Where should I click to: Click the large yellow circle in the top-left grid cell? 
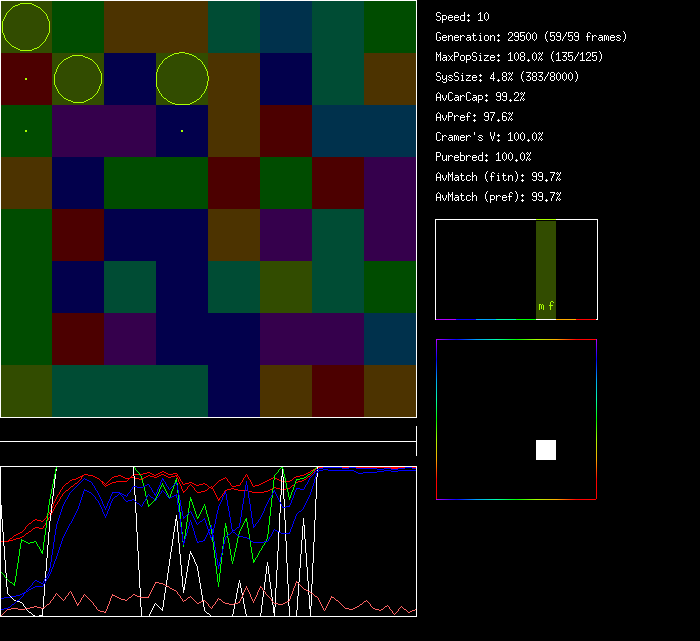[x=26, y=27]
